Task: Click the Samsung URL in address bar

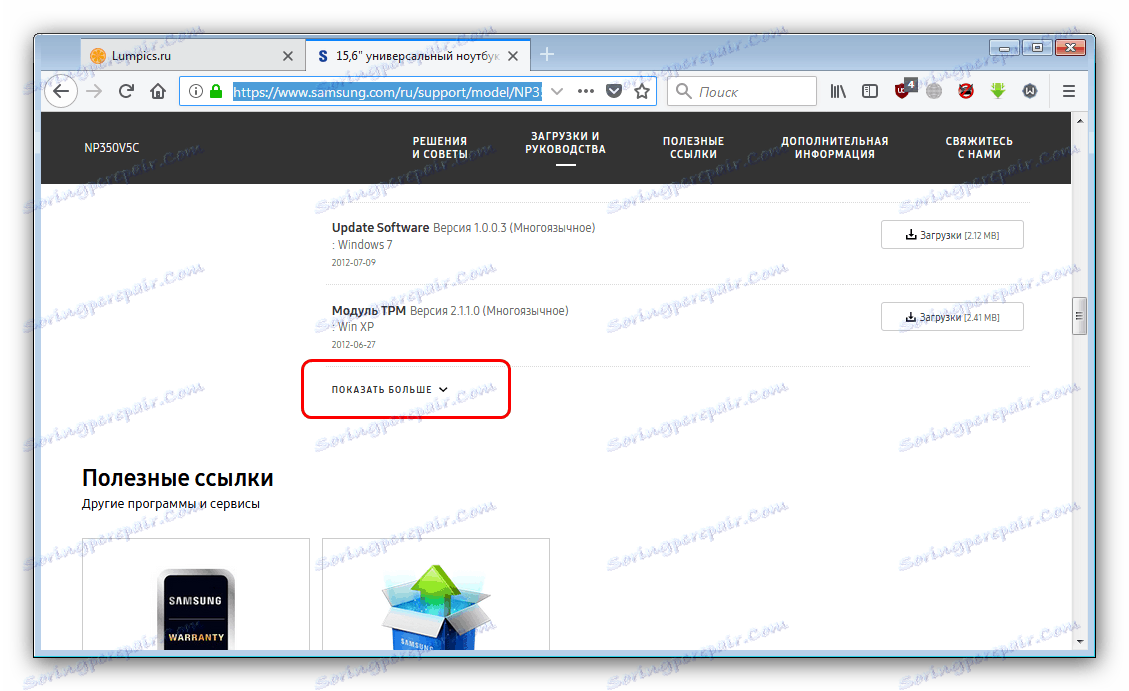Action: tap(387, 92)
